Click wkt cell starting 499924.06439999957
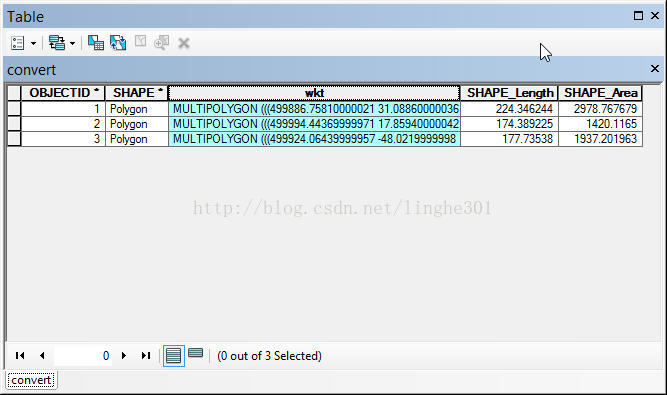 tap(314, 139)
